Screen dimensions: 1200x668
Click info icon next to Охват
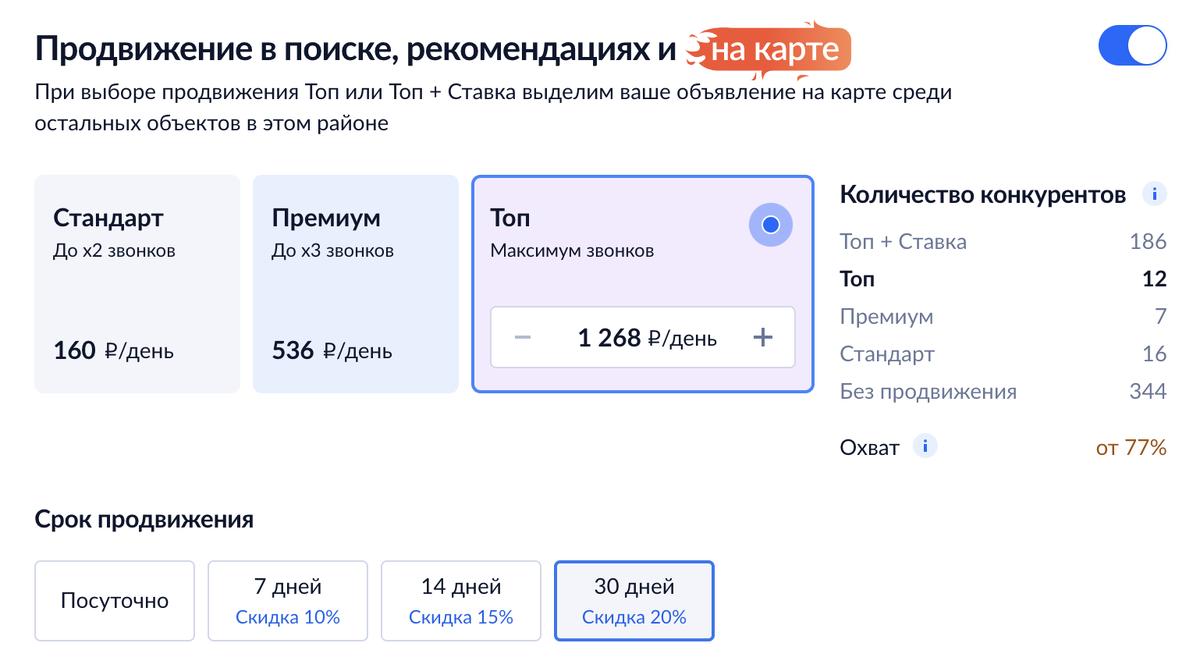[926, 447]
